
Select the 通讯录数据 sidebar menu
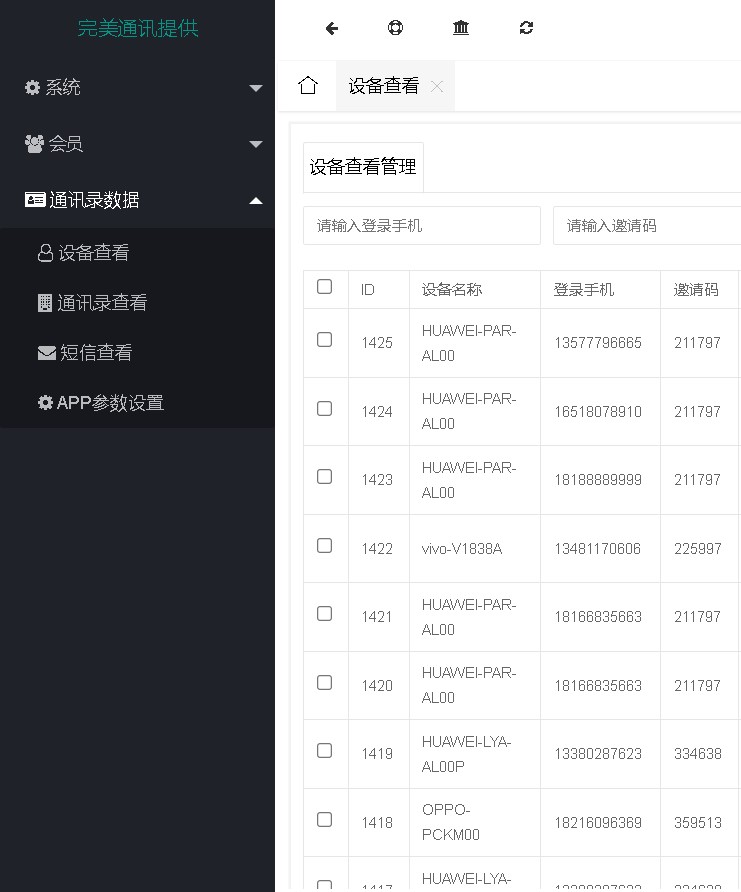pyautogui.click(x=137, y=200)
